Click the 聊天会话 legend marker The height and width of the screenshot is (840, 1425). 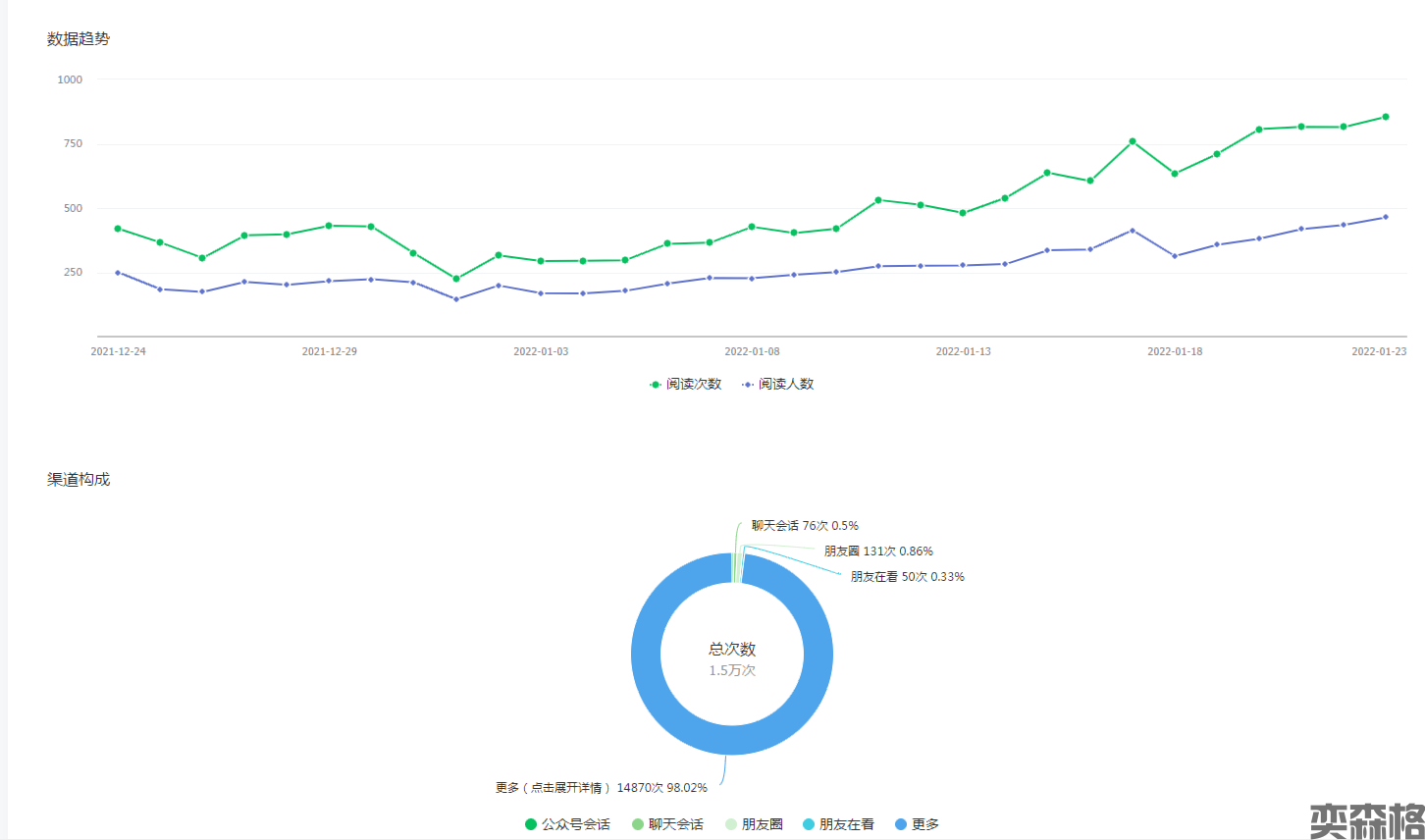[x=638, y=824]
